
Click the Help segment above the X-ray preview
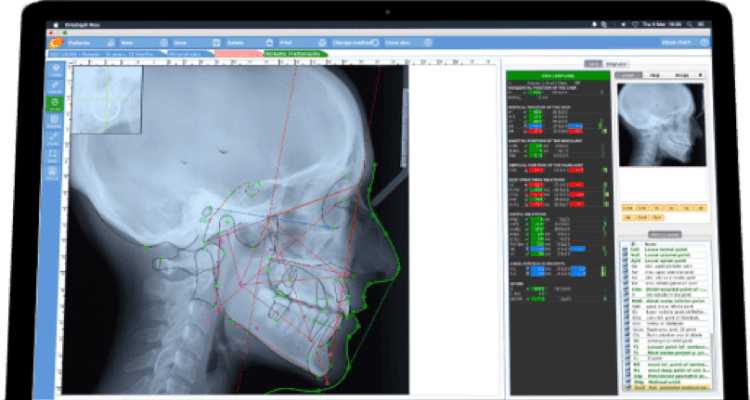(x=655, y=76)
